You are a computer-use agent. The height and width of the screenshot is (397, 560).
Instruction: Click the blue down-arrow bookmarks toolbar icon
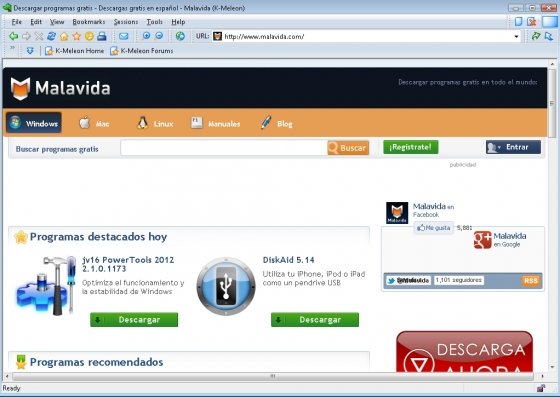(x=30, y=51)
